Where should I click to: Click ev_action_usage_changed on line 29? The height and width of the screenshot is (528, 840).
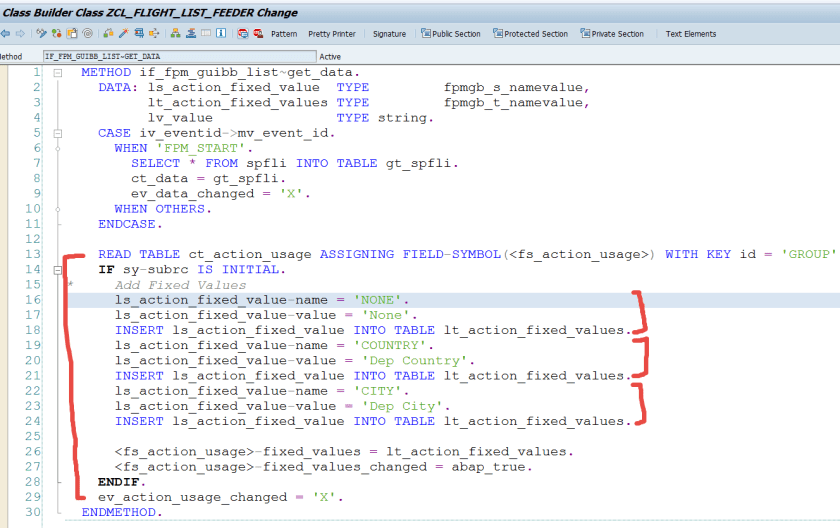coord(192,497)
